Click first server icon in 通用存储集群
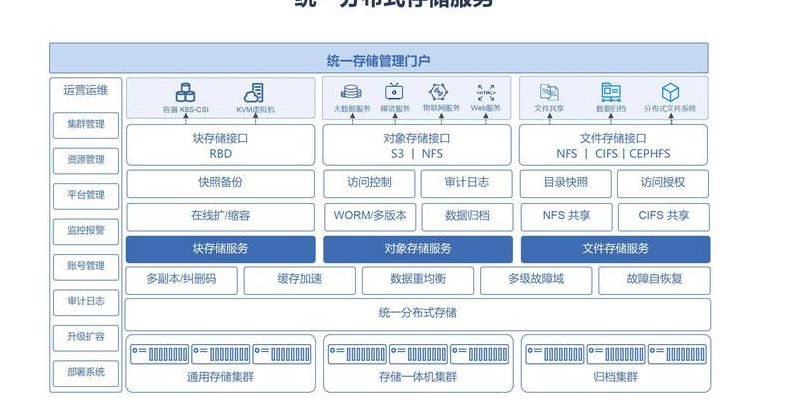Screen dimensions: 789x400 pos(160,354)
